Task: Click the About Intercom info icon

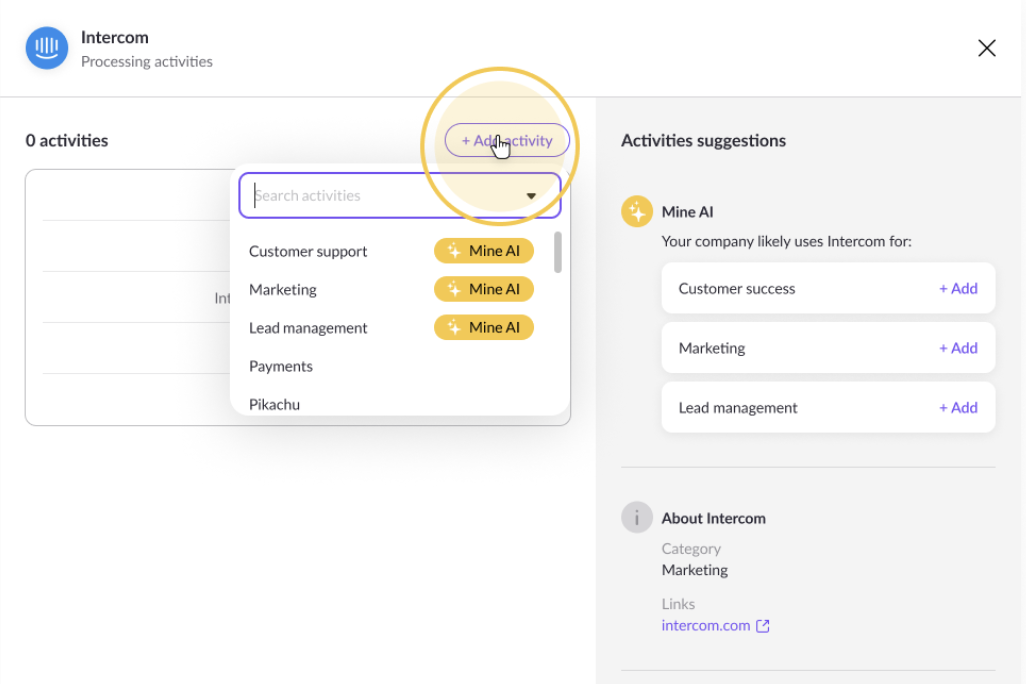Action: point(637,517)
